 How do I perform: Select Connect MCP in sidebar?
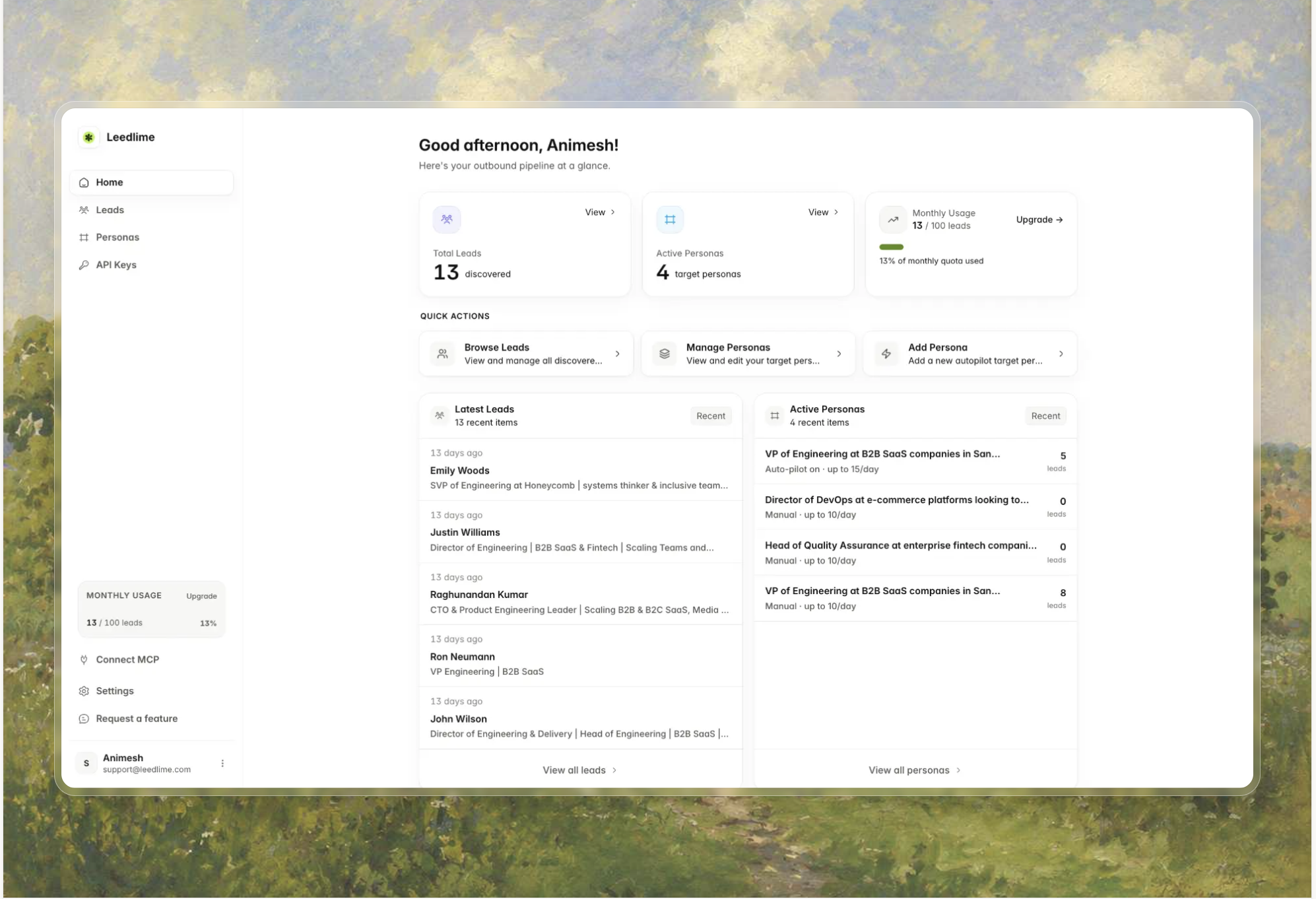152,660
